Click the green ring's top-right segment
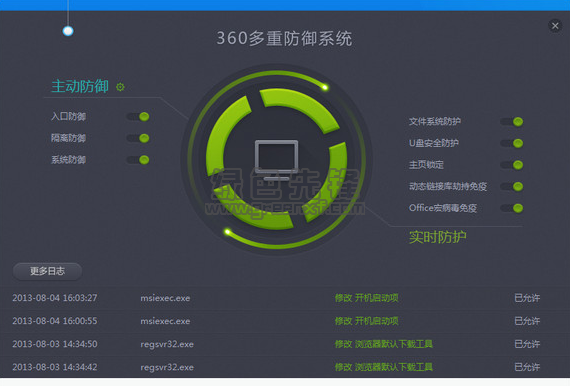The height and width of the screenshot is (386, 570). (301, 108)
